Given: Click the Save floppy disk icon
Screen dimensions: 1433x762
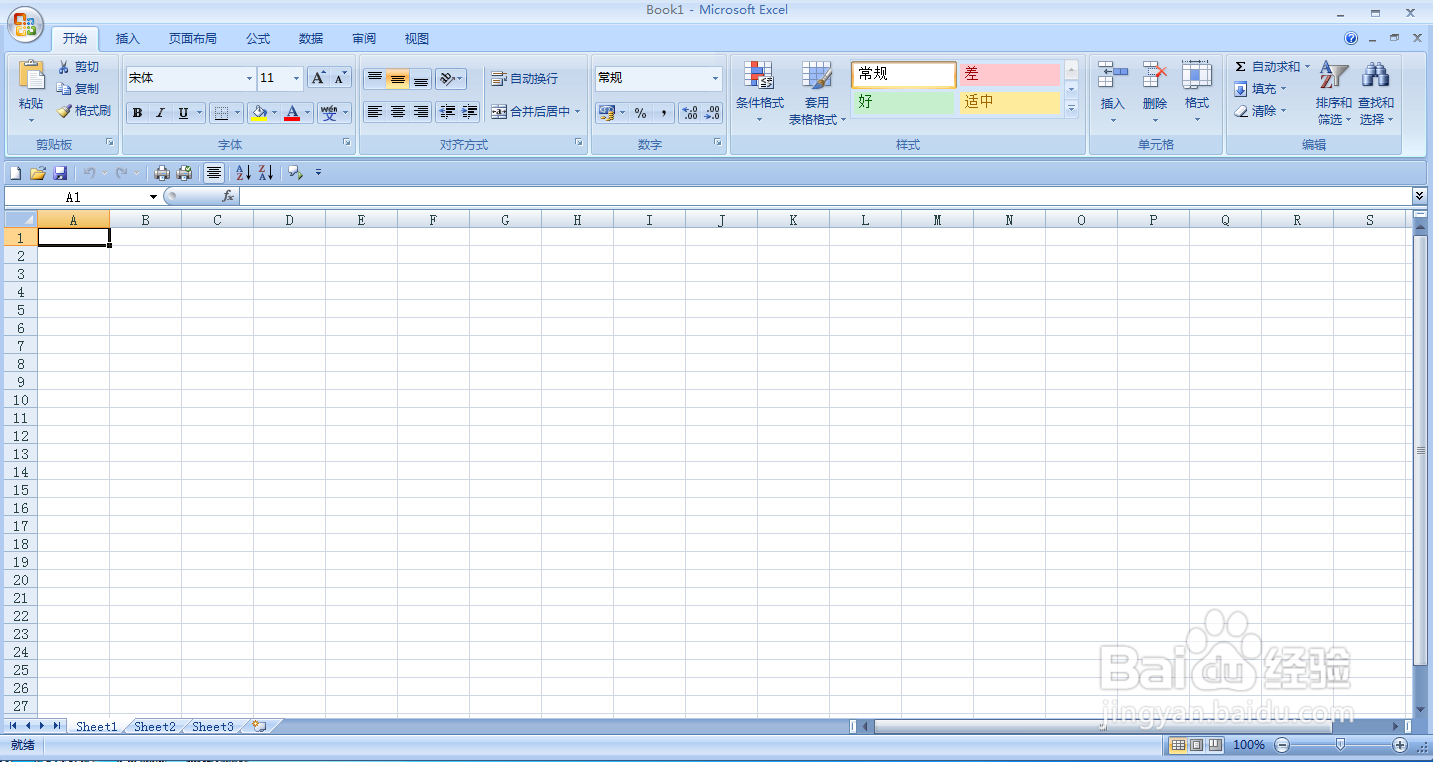Looking at the screenshot, I should click(60, 173).
